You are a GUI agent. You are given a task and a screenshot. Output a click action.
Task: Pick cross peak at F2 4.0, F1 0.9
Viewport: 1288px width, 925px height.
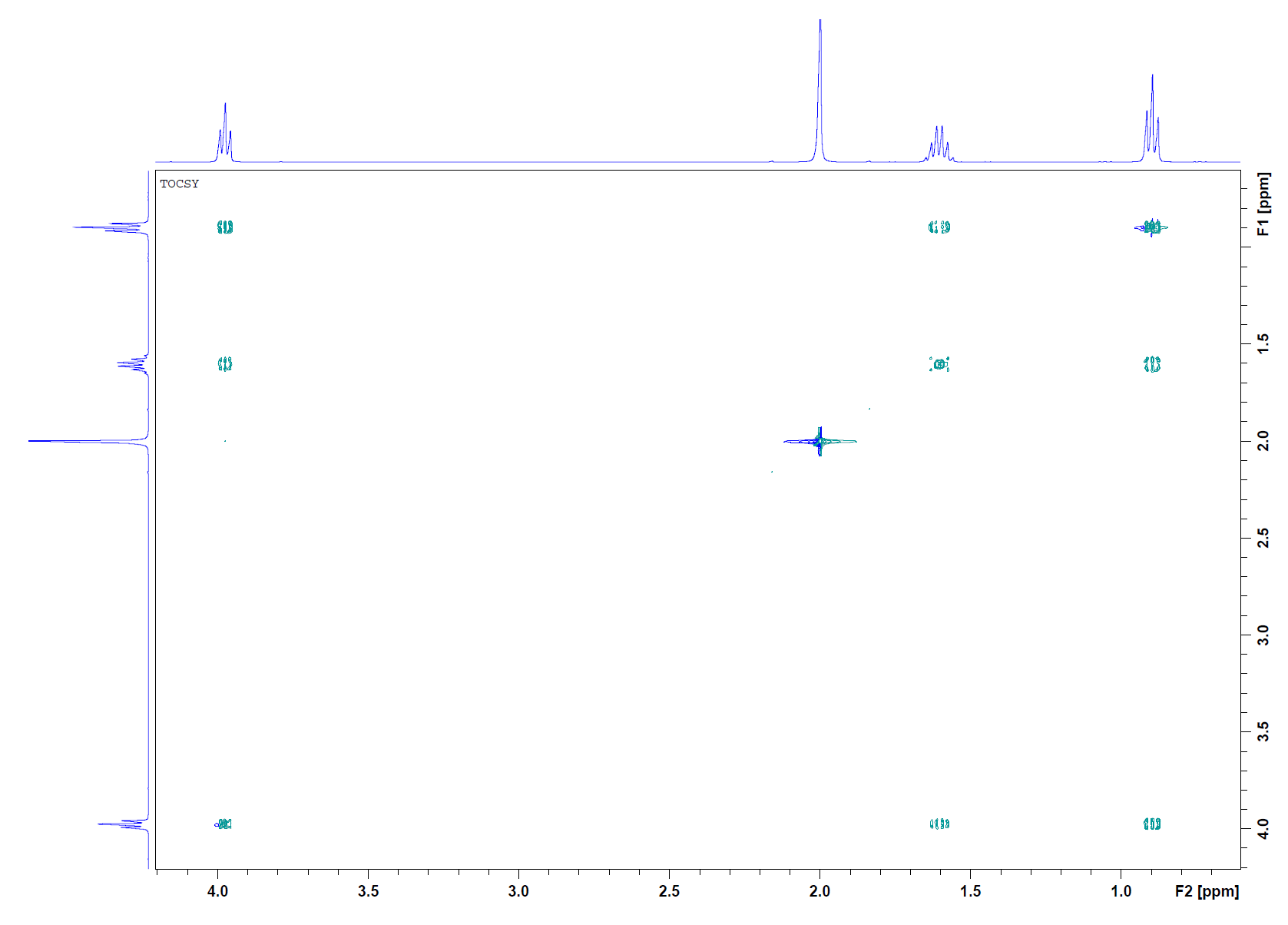click(225, 227)
